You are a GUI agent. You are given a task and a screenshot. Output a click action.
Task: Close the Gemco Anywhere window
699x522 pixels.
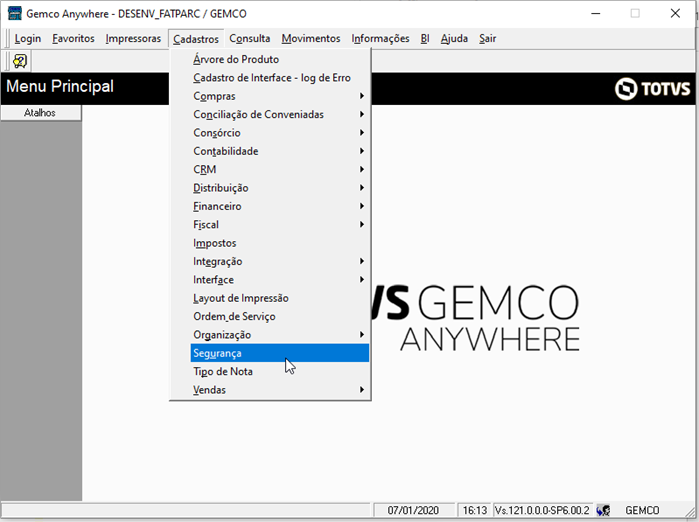675,13
